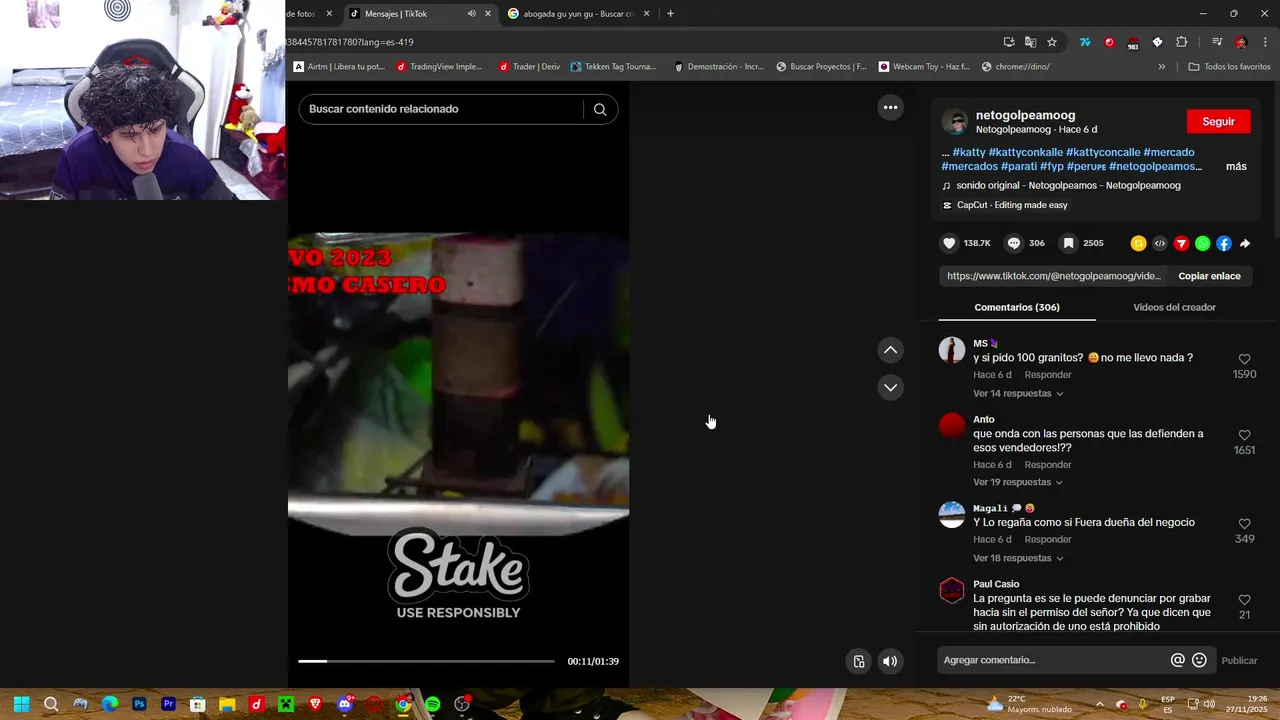Viewport: 1280px width, 720px height.
Task: Expand 19 replies under Anto's comment
Action: pos(1018,482)
